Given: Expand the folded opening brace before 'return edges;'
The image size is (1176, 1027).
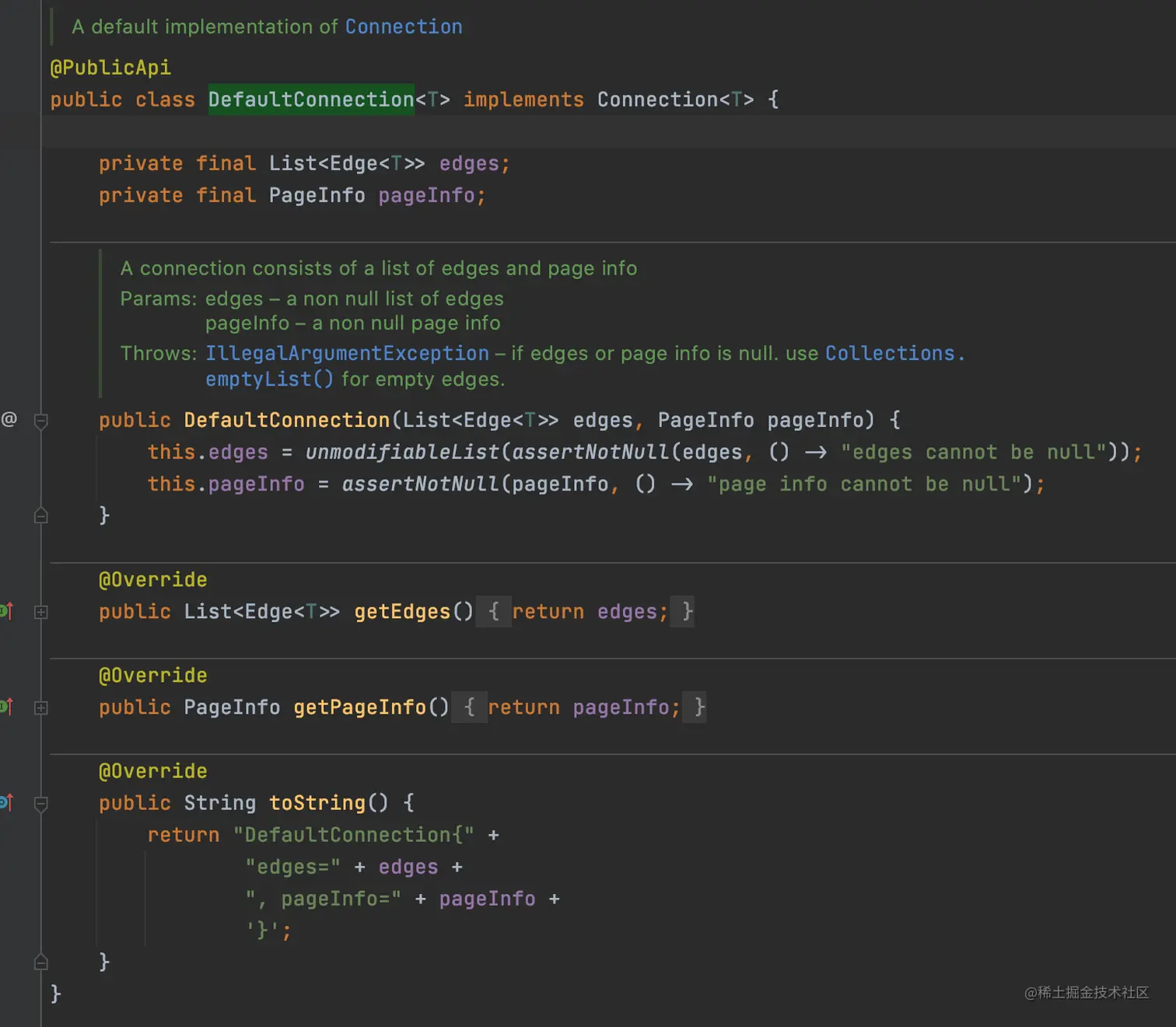Looking at the screenshot, I should coord(493,612).
